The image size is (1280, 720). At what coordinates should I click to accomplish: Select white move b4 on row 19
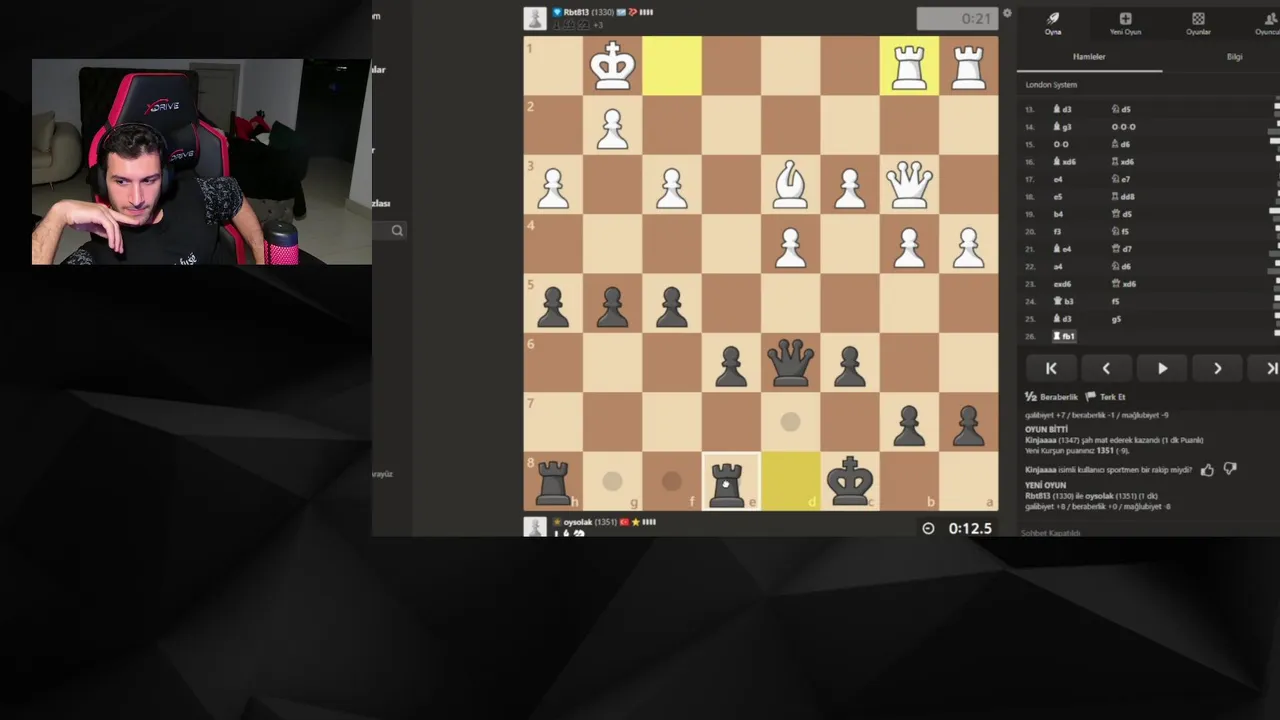coord(1058,214)
